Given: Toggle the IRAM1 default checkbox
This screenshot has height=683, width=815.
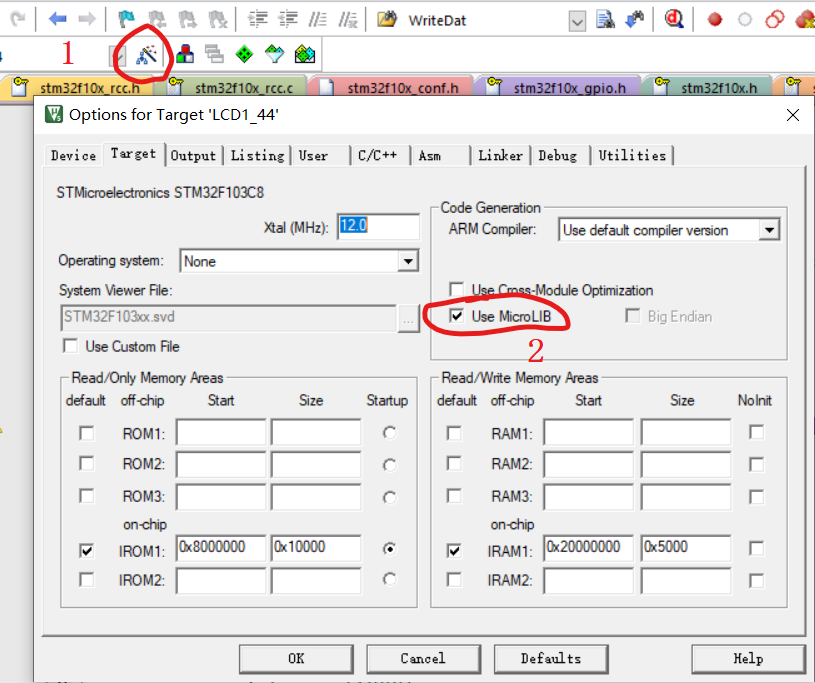Looking at the screenshot, I should point(454,550).
